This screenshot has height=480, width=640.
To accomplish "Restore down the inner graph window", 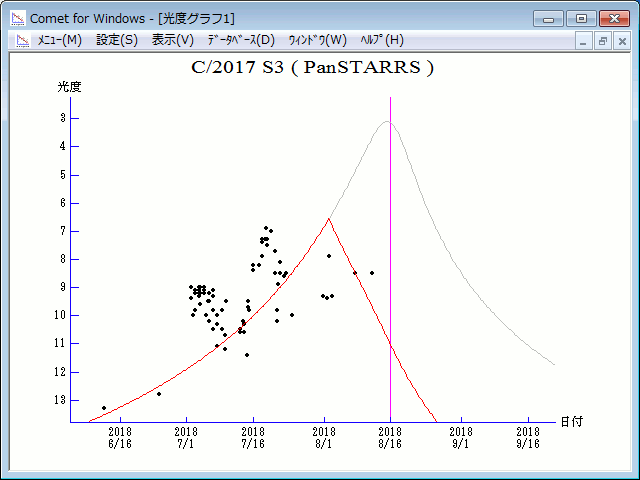I will pyautogui.click(x=602, y=41).
